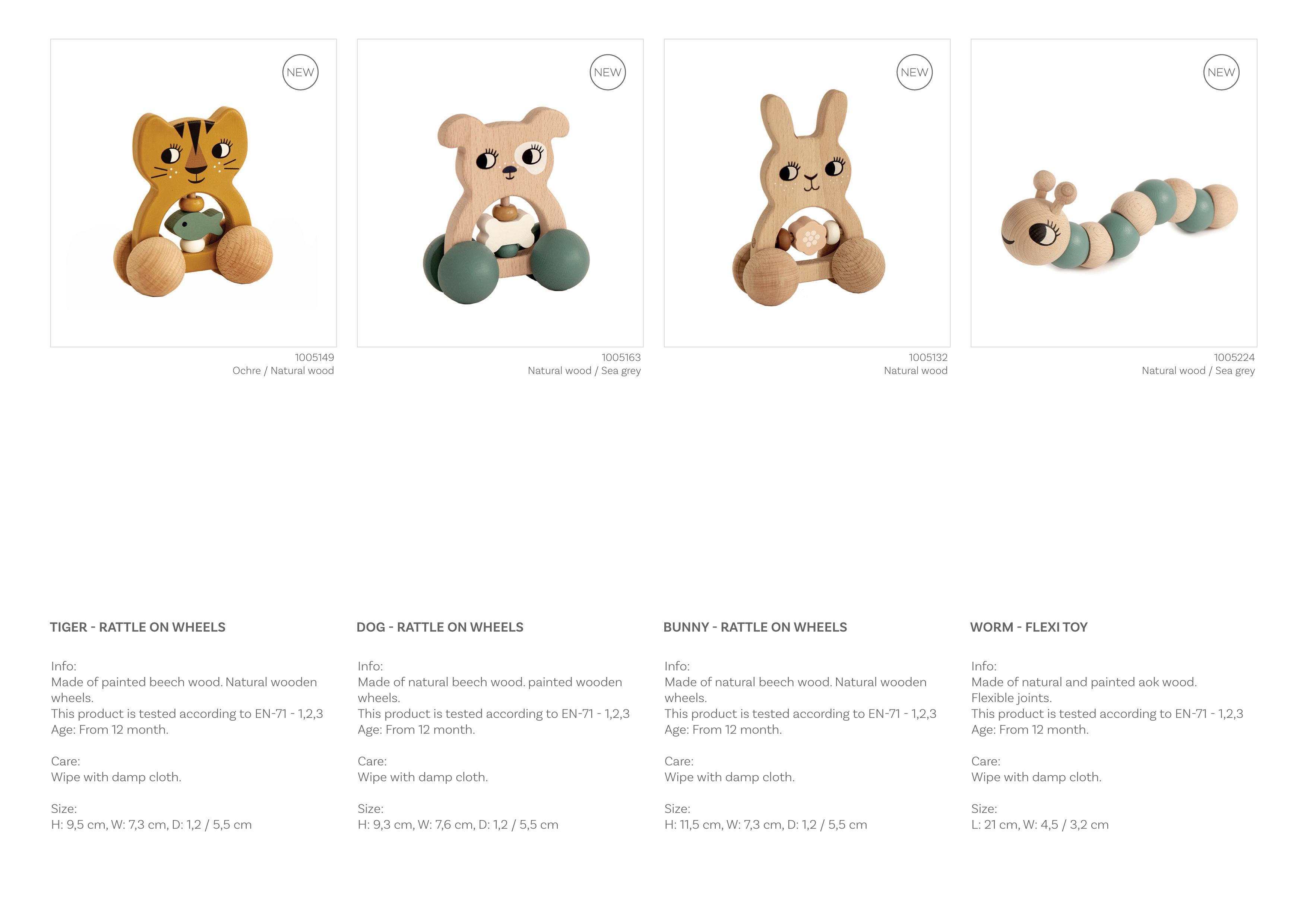Open BUNNY - RATTLE ON WHEELS heading
This screenshot has width=1307, height=924.
pos(755,627)
